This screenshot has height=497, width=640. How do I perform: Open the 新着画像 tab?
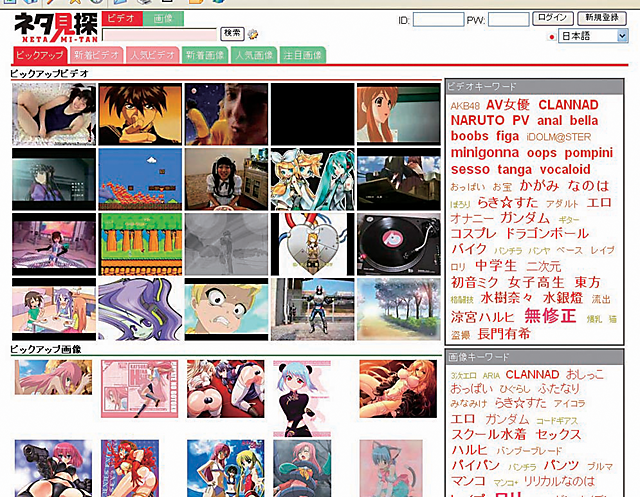click(205, 55)
